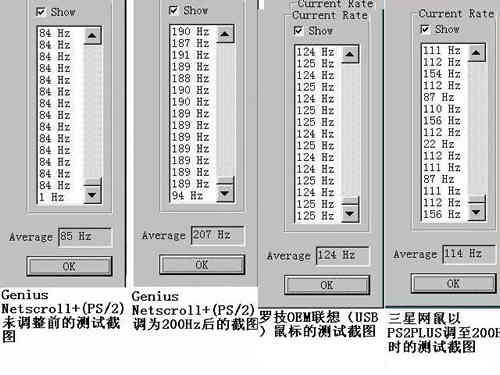Click scroll-up arrow in the 124/125 Hz list
This screenshot has height=375, width=500.
(350, 54)
